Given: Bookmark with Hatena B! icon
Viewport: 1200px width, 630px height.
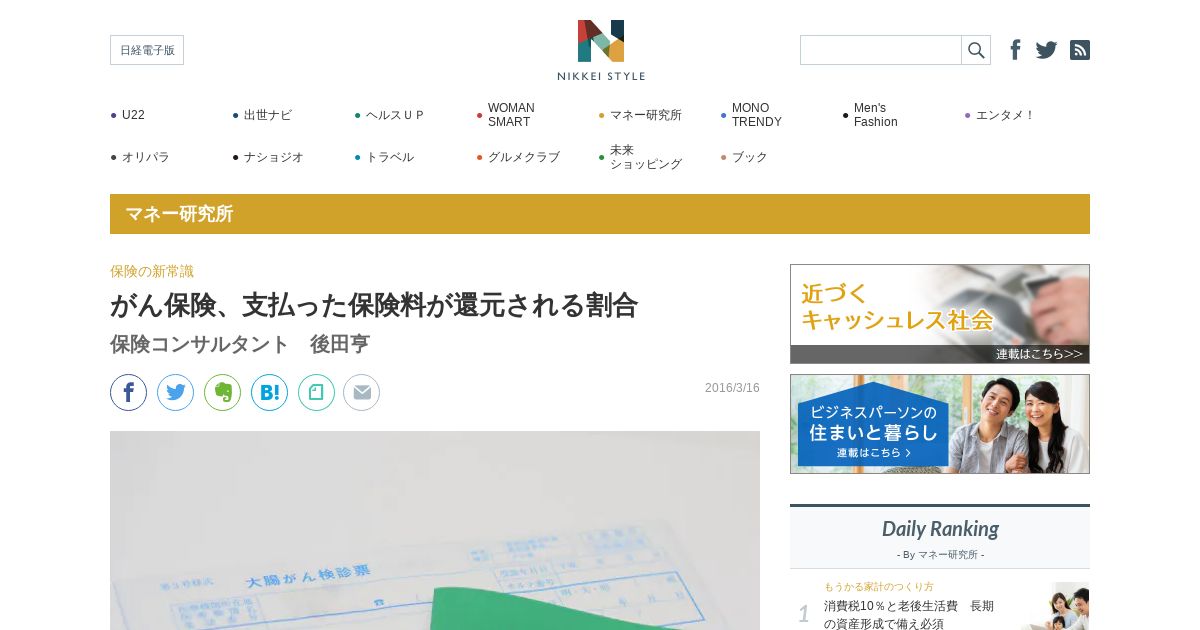Looking at the screenshot, I should click(269, 392).
